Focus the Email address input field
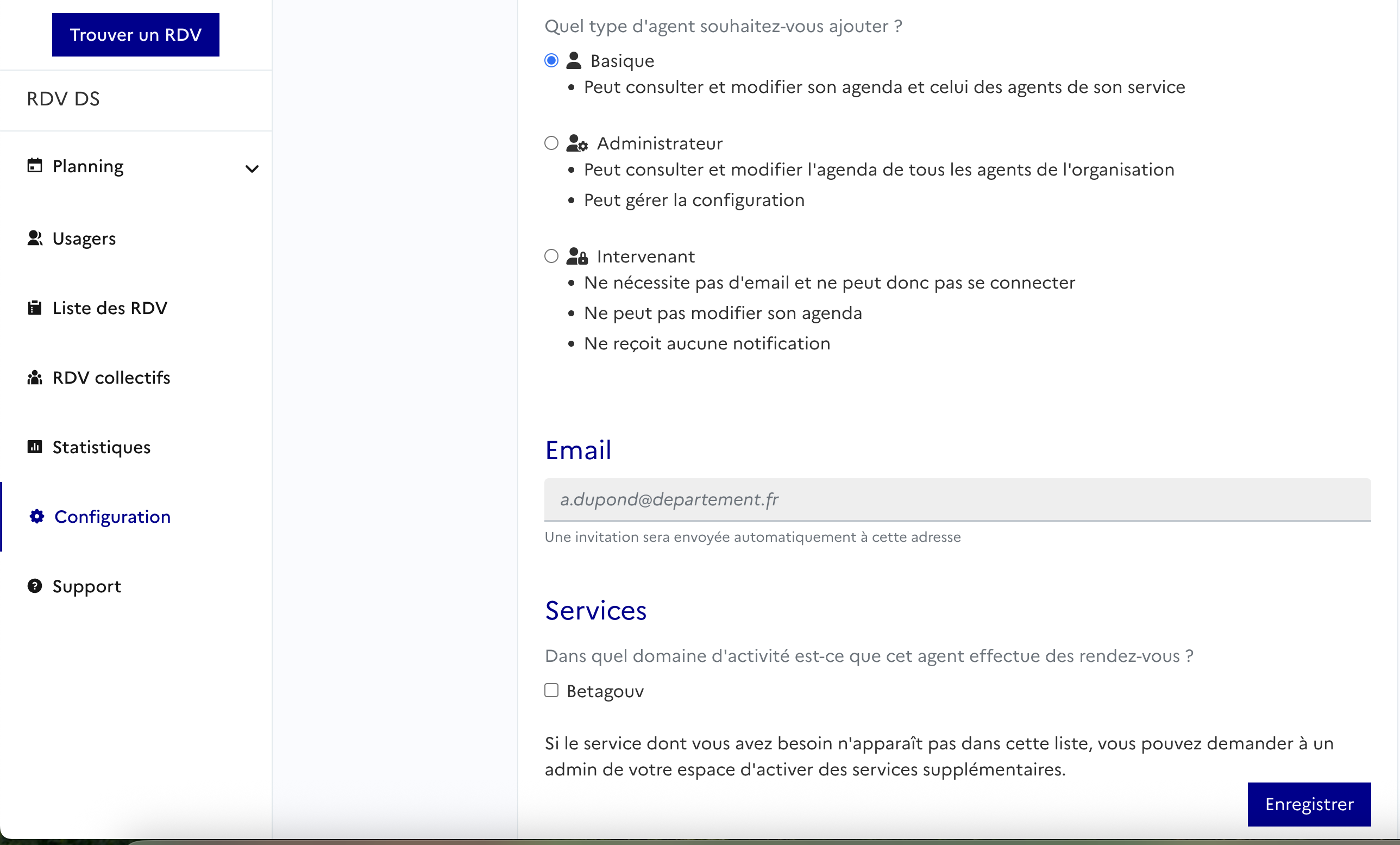The height and width of the screenshot is (845, 1400). [957, 499]
